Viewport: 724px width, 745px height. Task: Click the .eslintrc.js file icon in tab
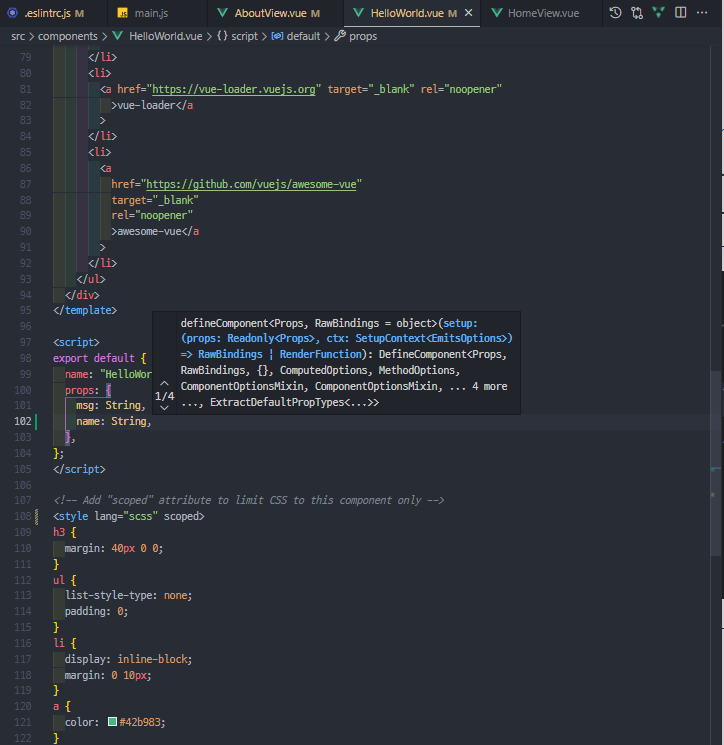[13, 13]
